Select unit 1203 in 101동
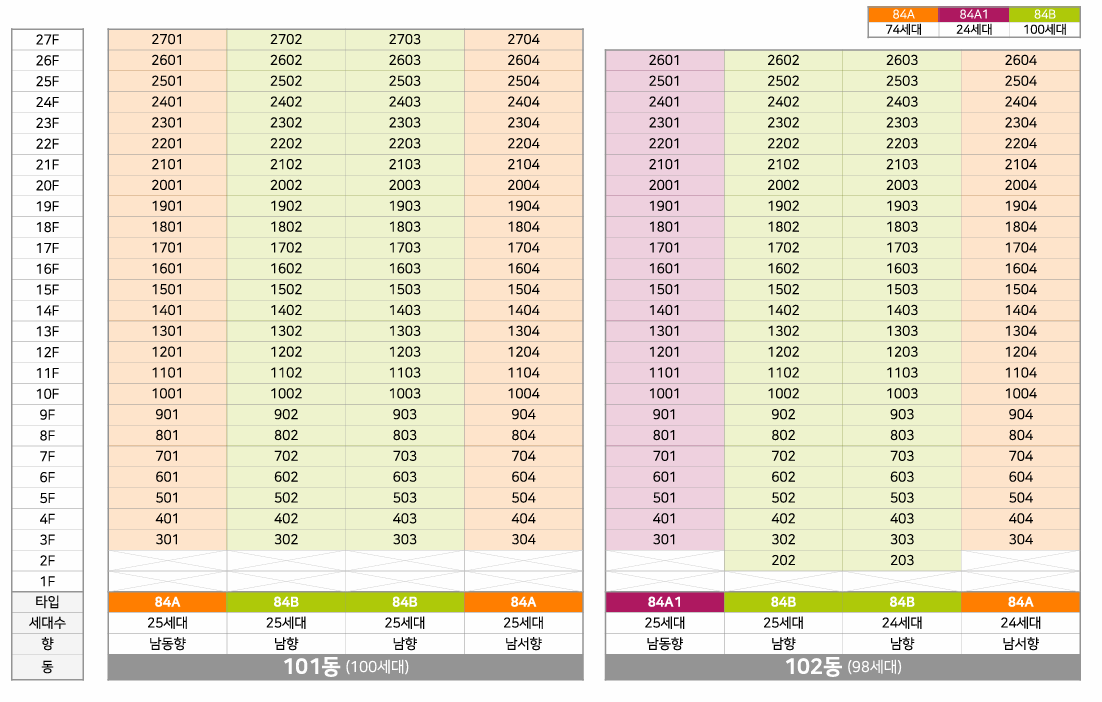The height and width of the screenshot is (702, 1102). 405,352
